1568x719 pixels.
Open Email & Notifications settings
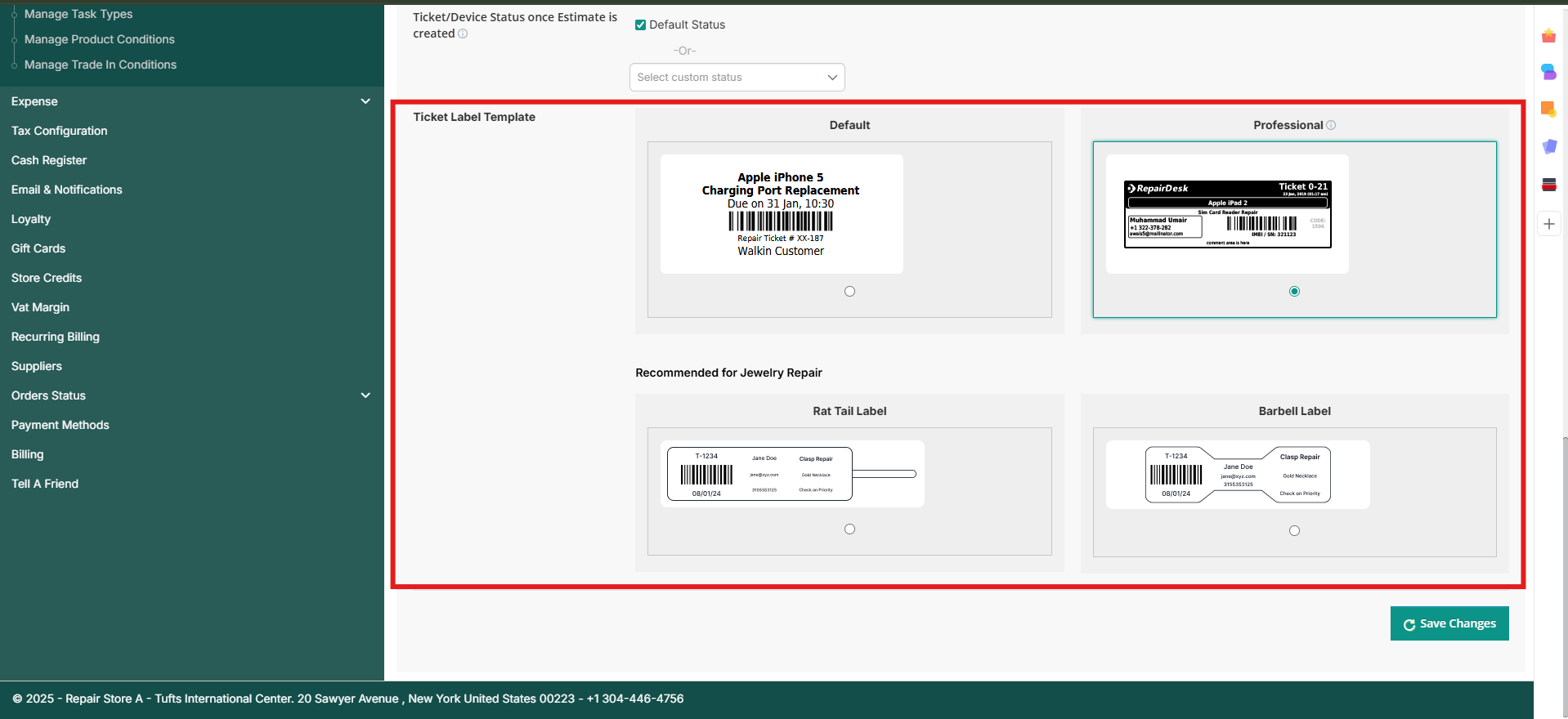pyautogui.click(x=67, y=190)
